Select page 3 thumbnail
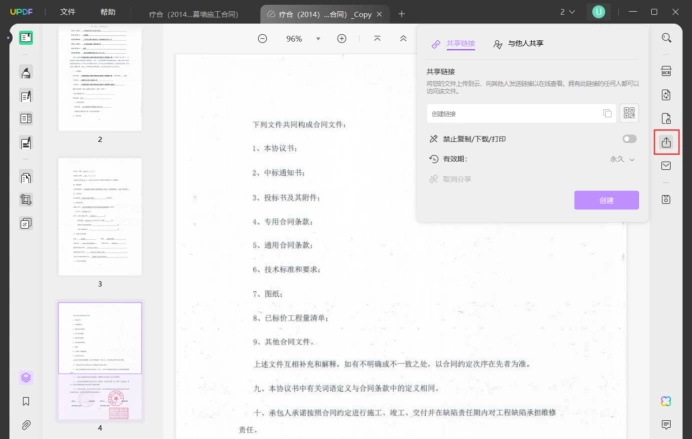 tap(100, 217)
